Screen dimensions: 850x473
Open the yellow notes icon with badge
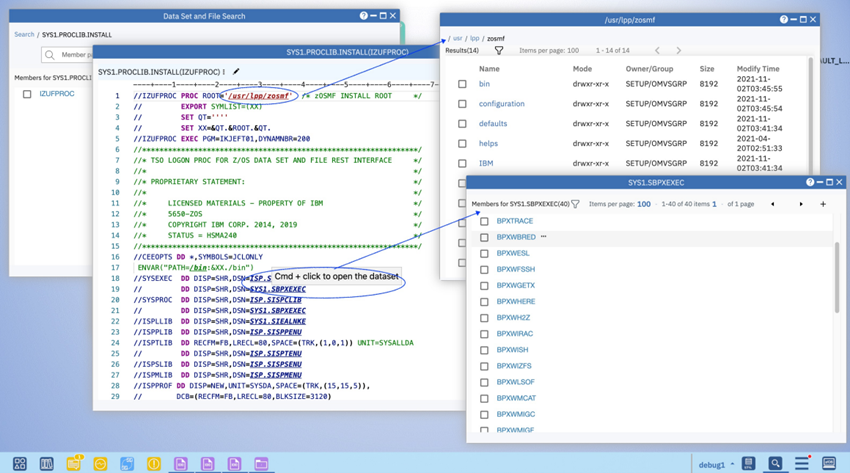click(x=74, y=463)
